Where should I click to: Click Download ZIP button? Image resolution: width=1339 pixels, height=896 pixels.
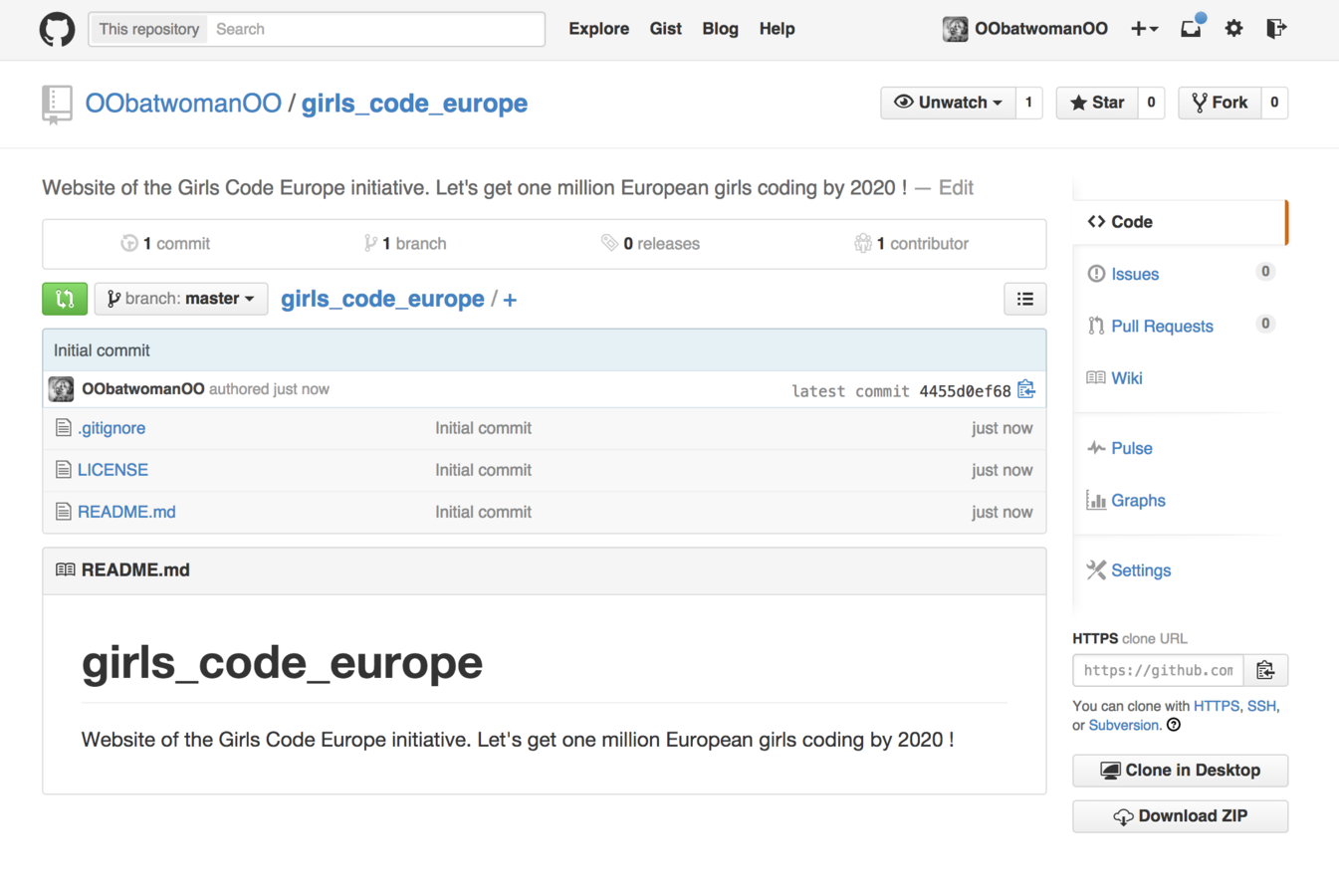click(1180, 816)
